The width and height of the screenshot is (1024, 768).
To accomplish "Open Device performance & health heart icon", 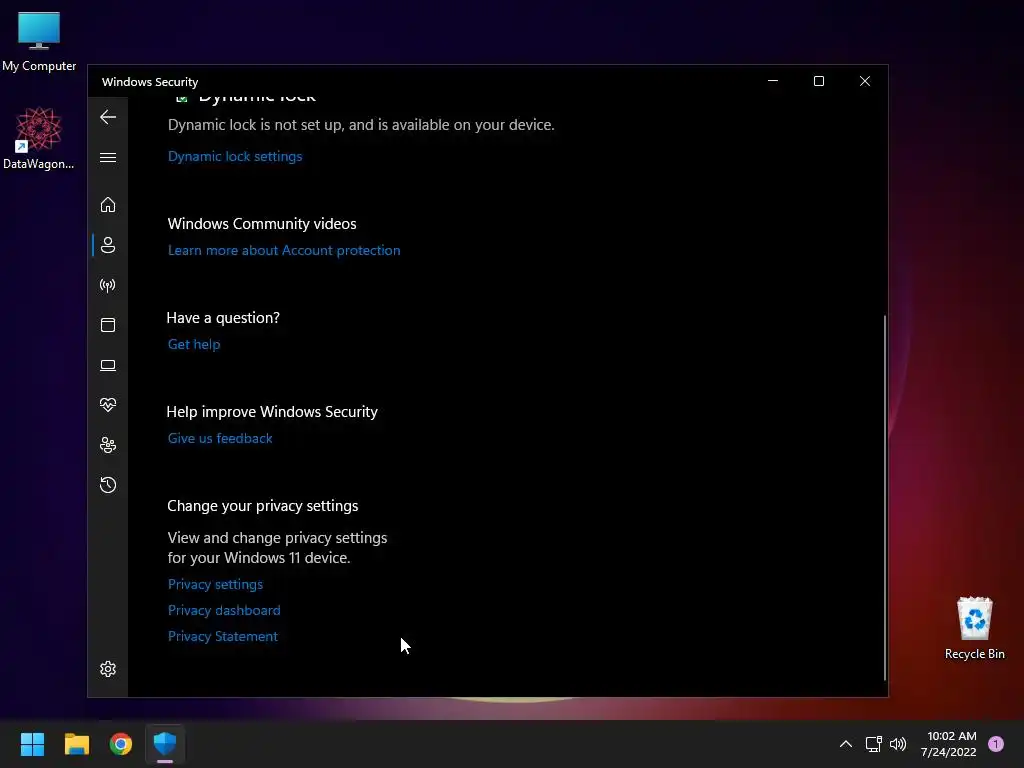I will tap(108, 405).
